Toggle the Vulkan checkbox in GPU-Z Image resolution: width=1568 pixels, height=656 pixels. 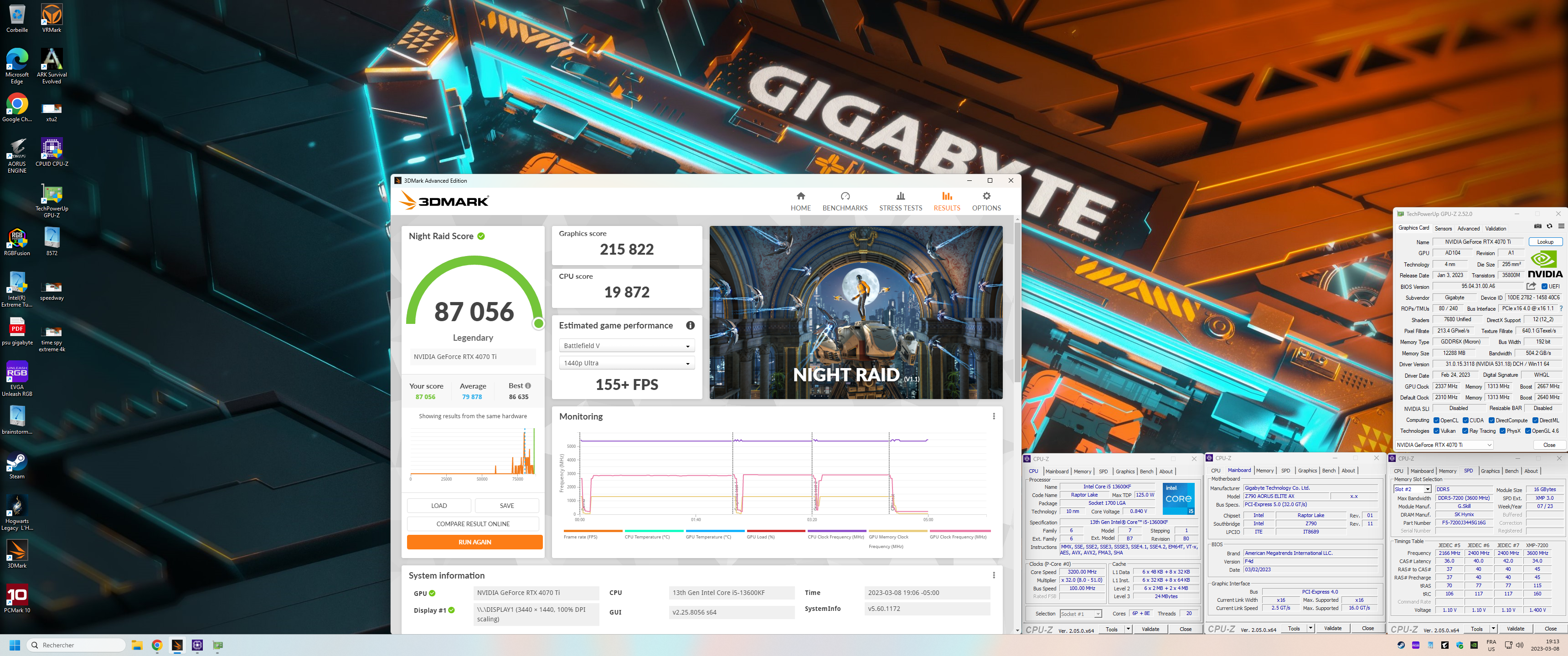[1437, 431]
